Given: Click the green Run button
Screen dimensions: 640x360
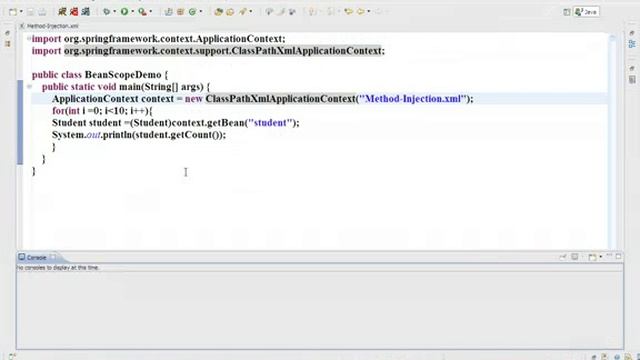Looking at the screenshot, I should [124, 12].
